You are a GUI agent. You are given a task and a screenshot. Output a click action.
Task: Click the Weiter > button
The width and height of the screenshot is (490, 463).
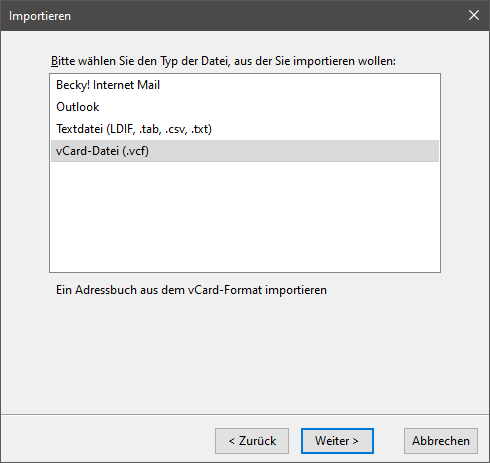337,441
